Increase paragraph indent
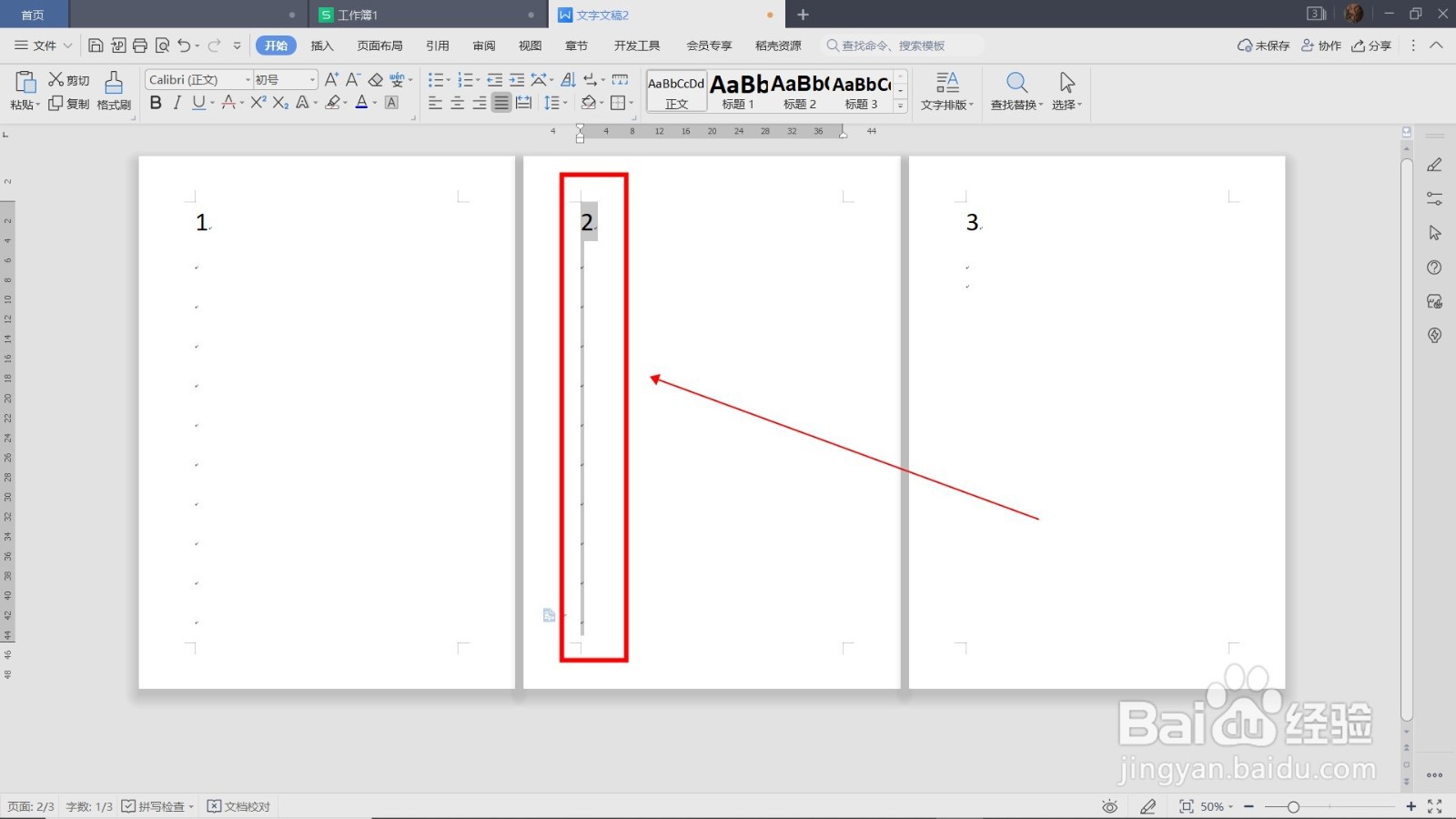 click(516, 80)
